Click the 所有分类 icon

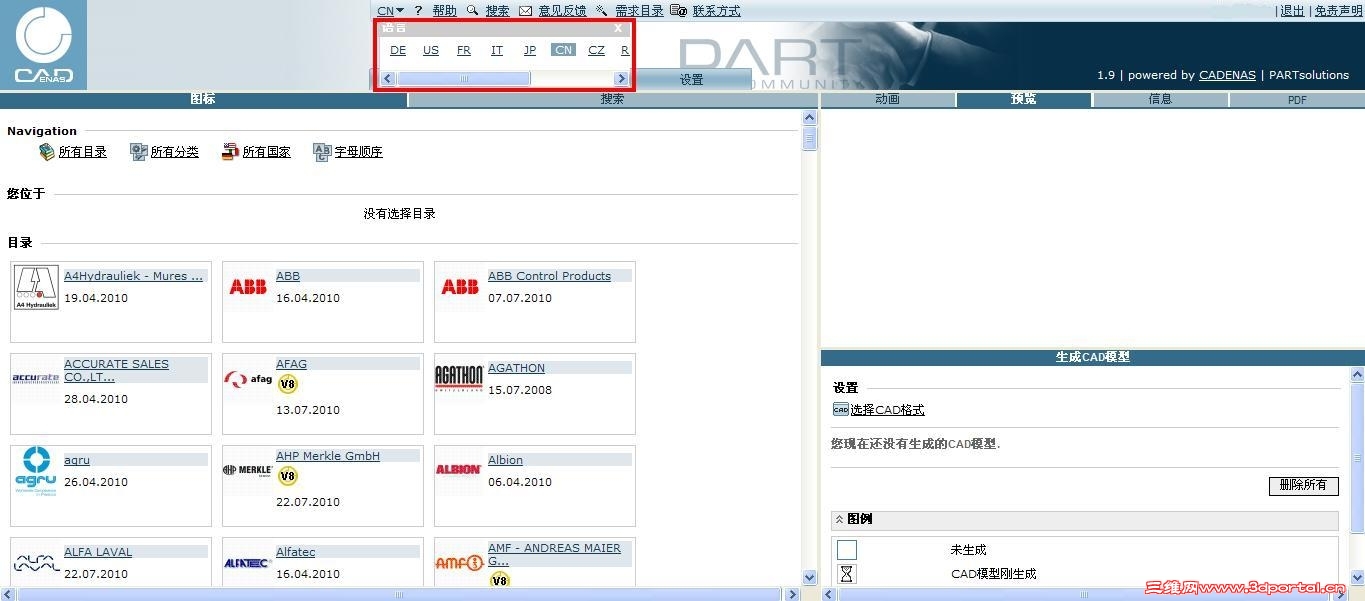tap(139, 152)
